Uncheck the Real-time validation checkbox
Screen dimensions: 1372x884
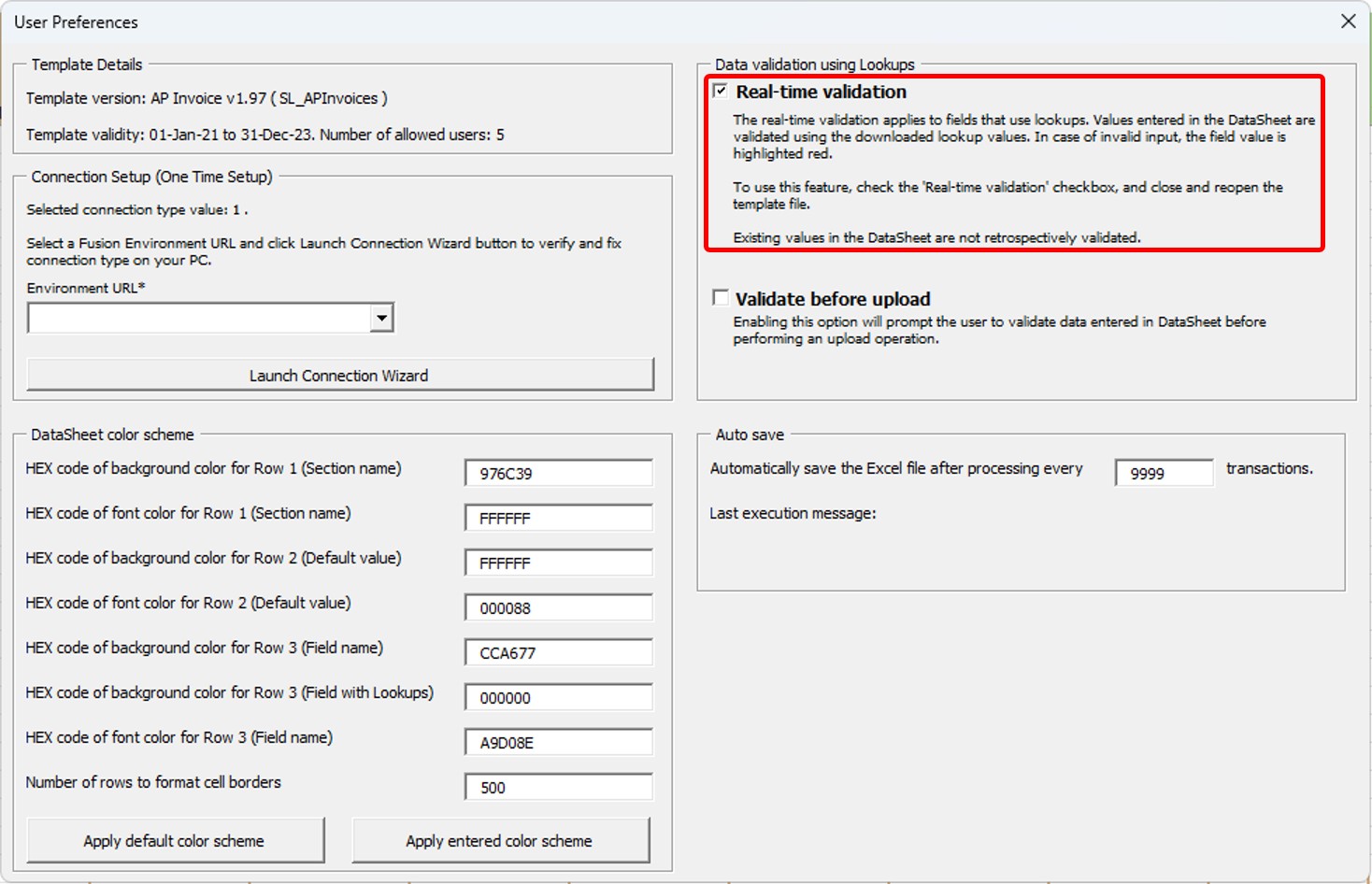coord(720,91)
